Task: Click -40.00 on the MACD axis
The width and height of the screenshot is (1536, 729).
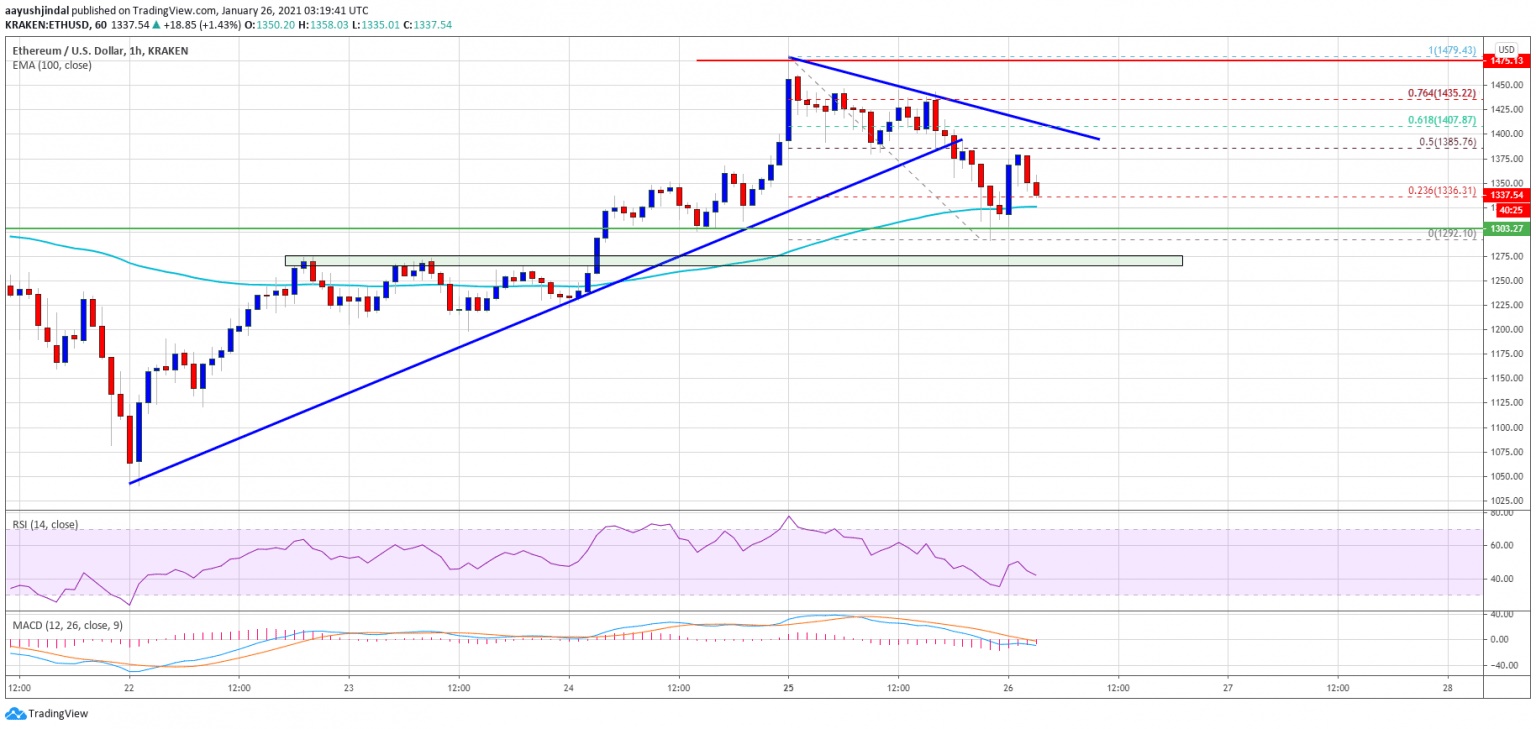Action: pos(1505,664)
